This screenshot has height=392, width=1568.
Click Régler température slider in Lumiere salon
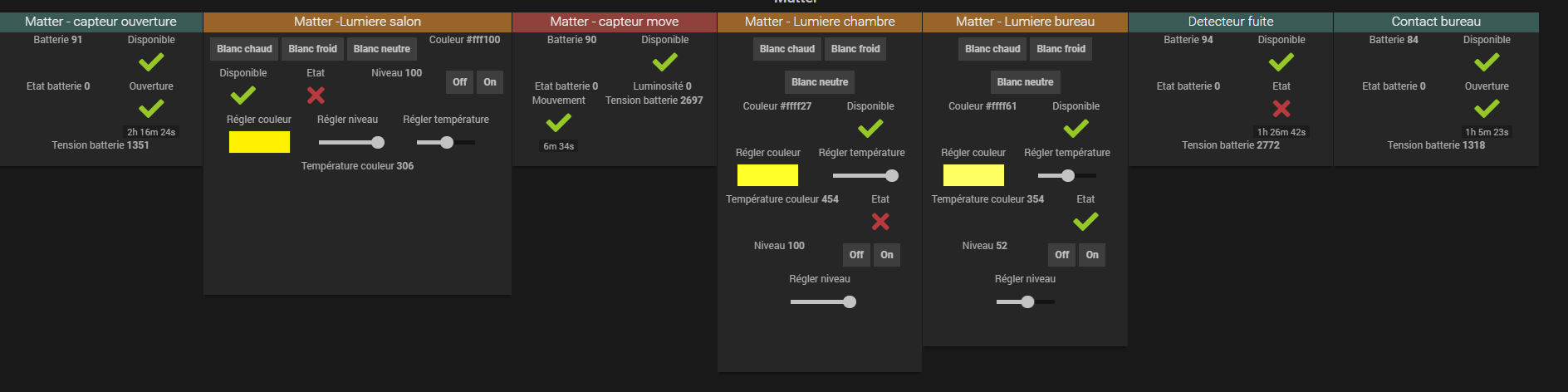pyautogui.click(x=446, y=143)
